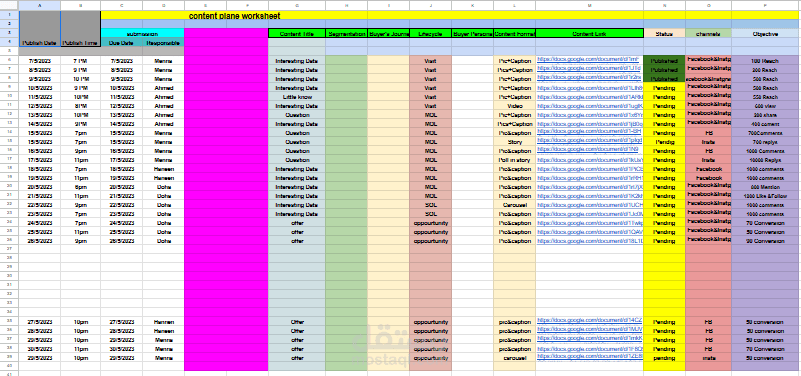The height and width of the screenshot is (376, 801).
Task: Select the 'Insta' channel cell in the 17/5/2023 row
Action: (x=708, y=160)
